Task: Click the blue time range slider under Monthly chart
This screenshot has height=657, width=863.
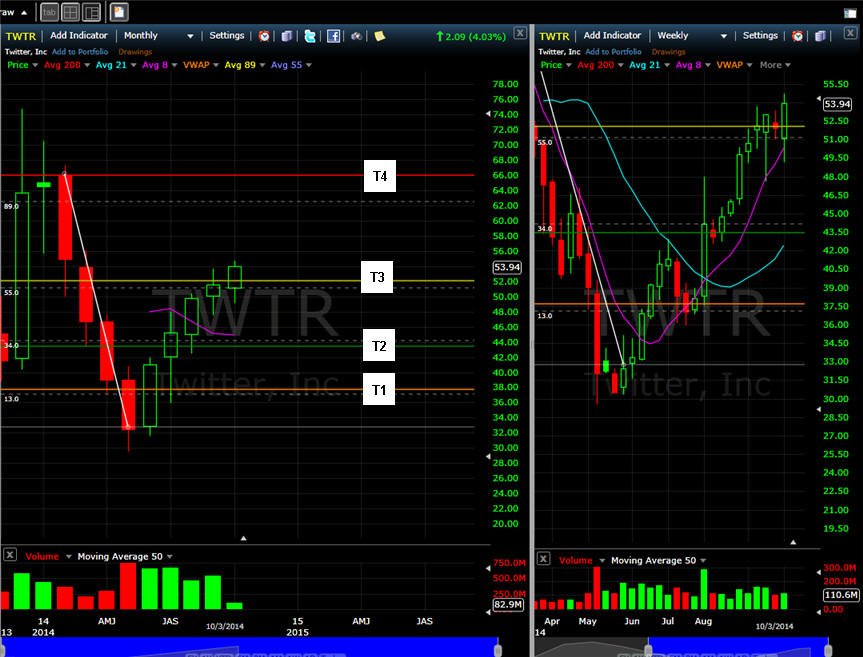Action: [x=249, y=647]
